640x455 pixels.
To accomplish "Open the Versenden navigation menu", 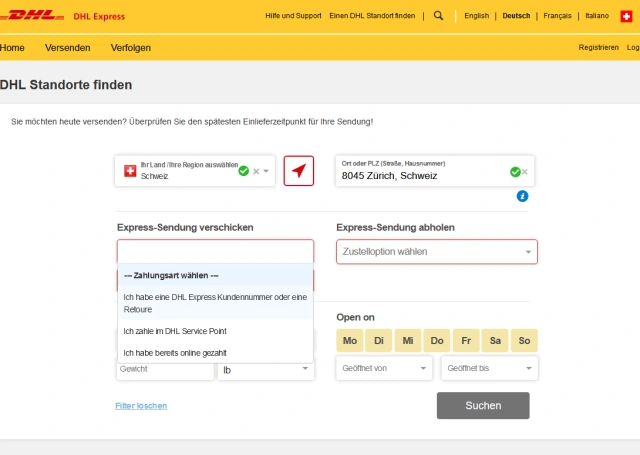I will tap(67, 48).
